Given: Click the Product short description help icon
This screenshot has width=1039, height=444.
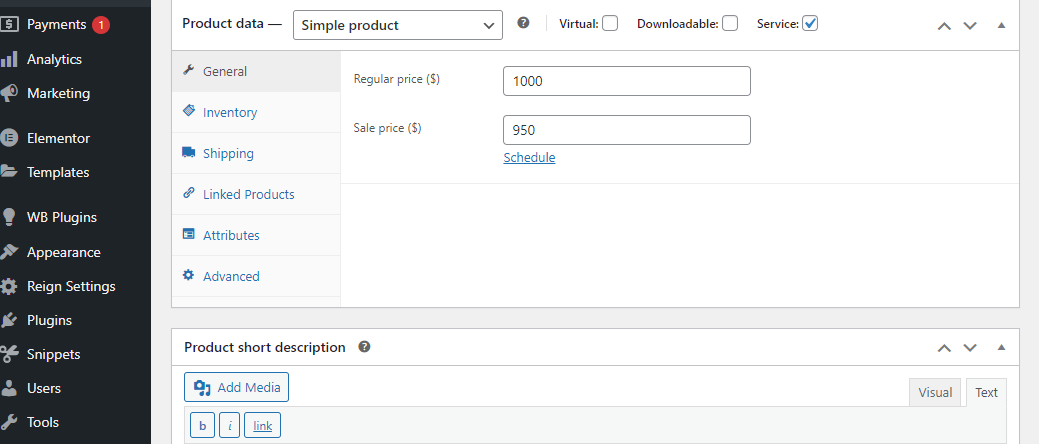Looking at the screenshot, I should [x=363, y=347].
